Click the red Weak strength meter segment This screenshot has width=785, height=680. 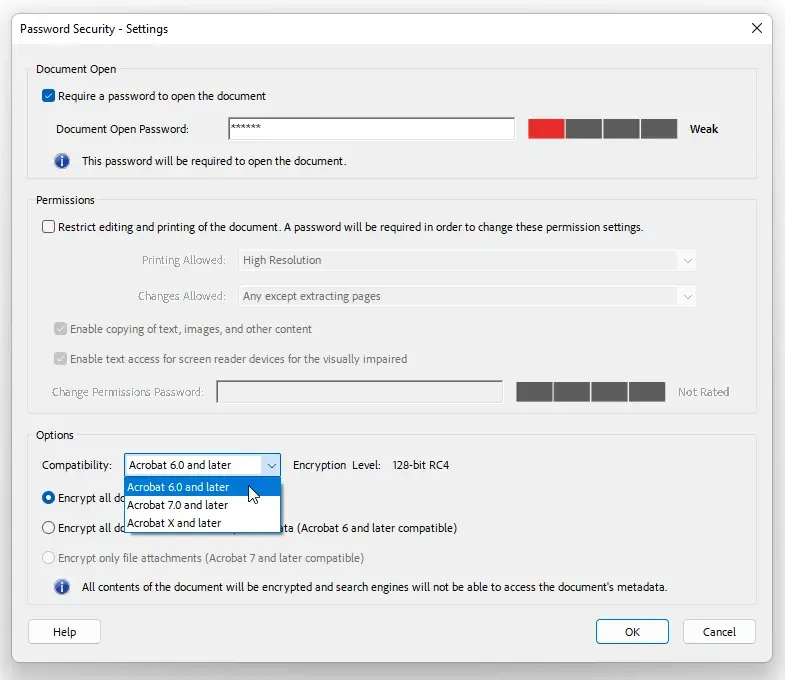pyautogui.click(x=546, y=129)
